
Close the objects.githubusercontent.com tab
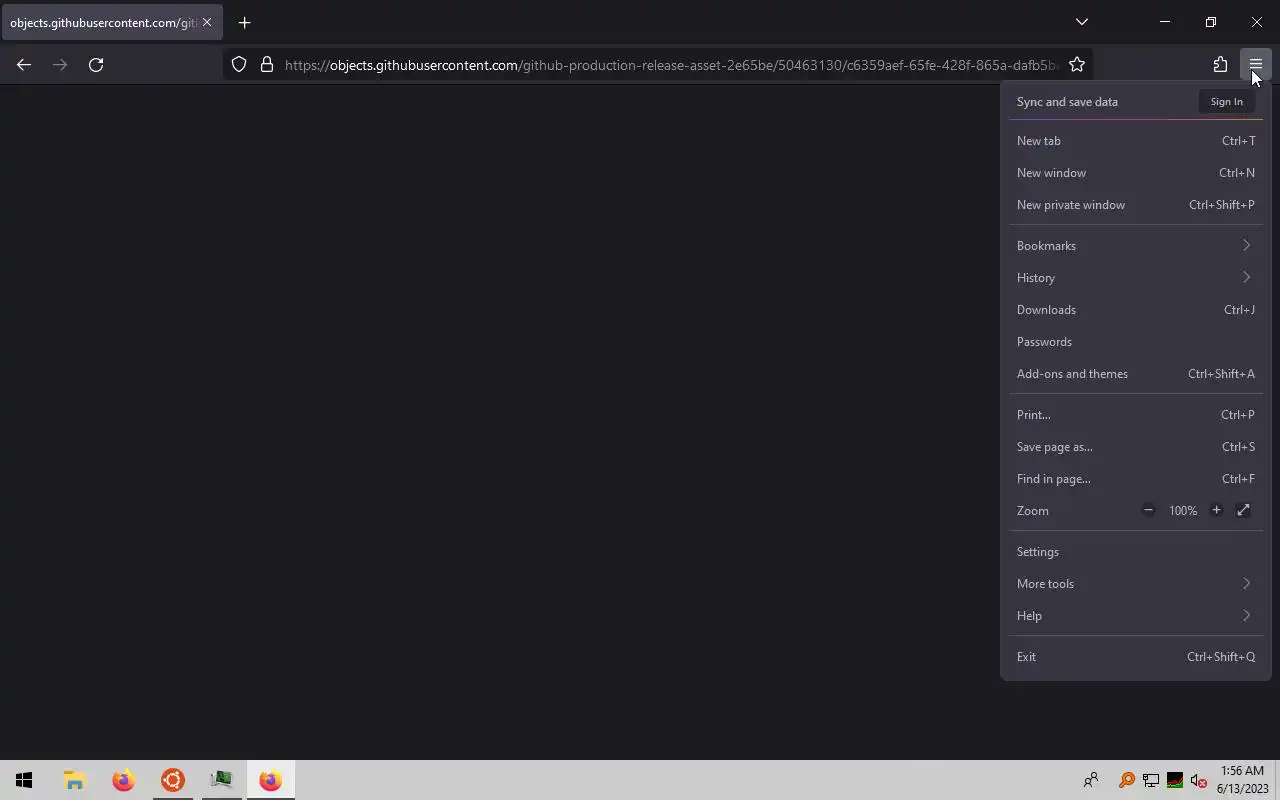tap(207, 22)
